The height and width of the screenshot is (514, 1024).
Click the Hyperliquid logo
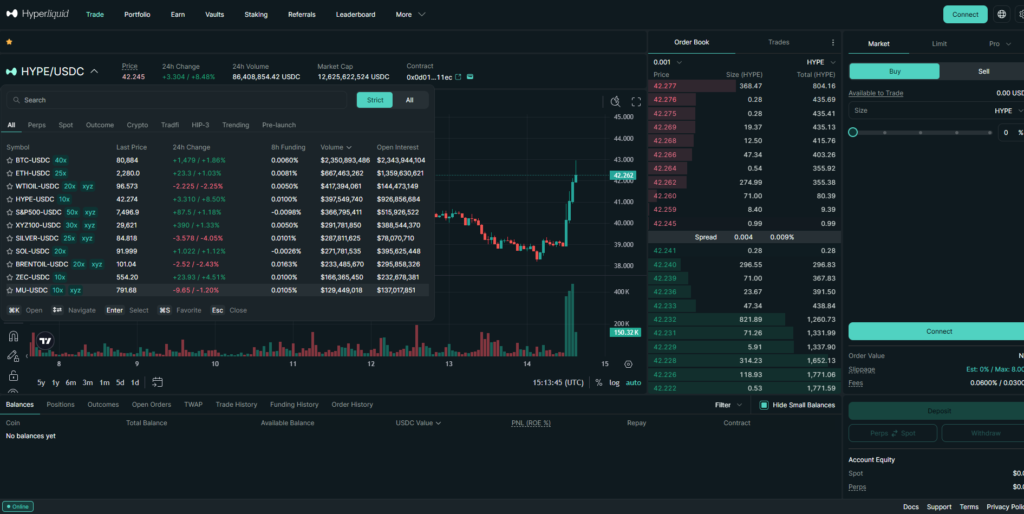click(37, 14)
